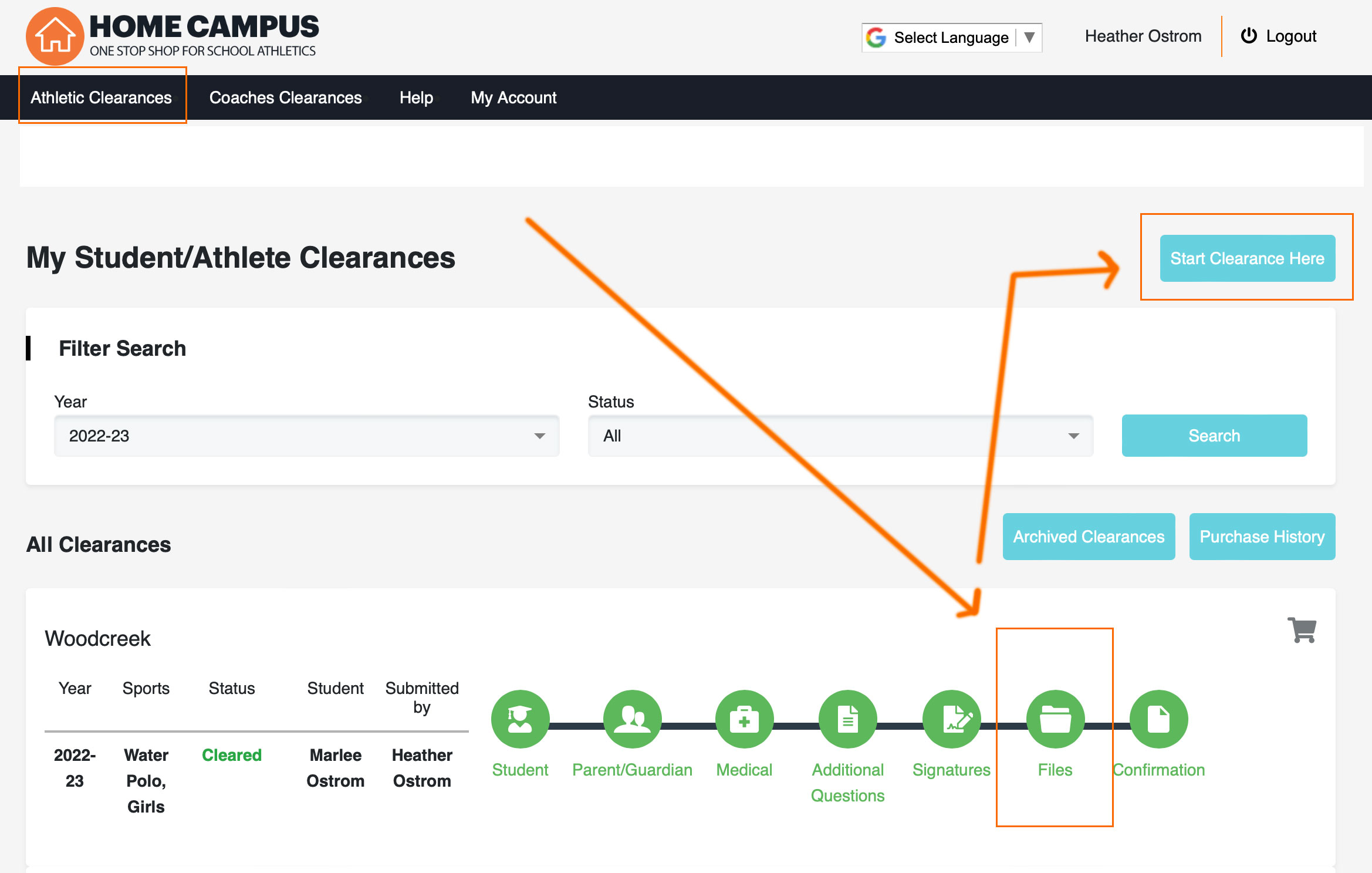Open the Signatures step icon
Screen dimensions: 1372x873
(x=951, y=719)
